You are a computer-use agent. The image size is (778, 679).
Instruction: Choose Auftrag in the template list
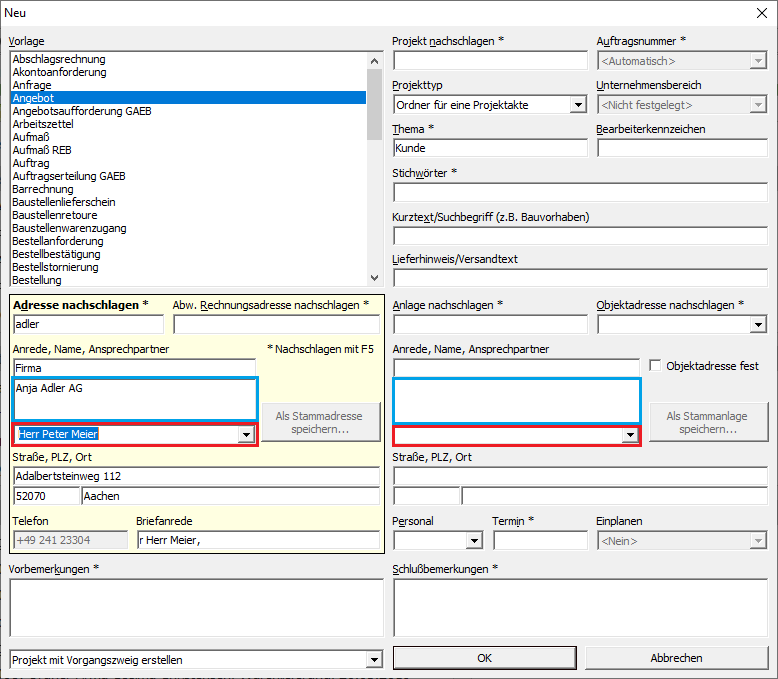30,163
